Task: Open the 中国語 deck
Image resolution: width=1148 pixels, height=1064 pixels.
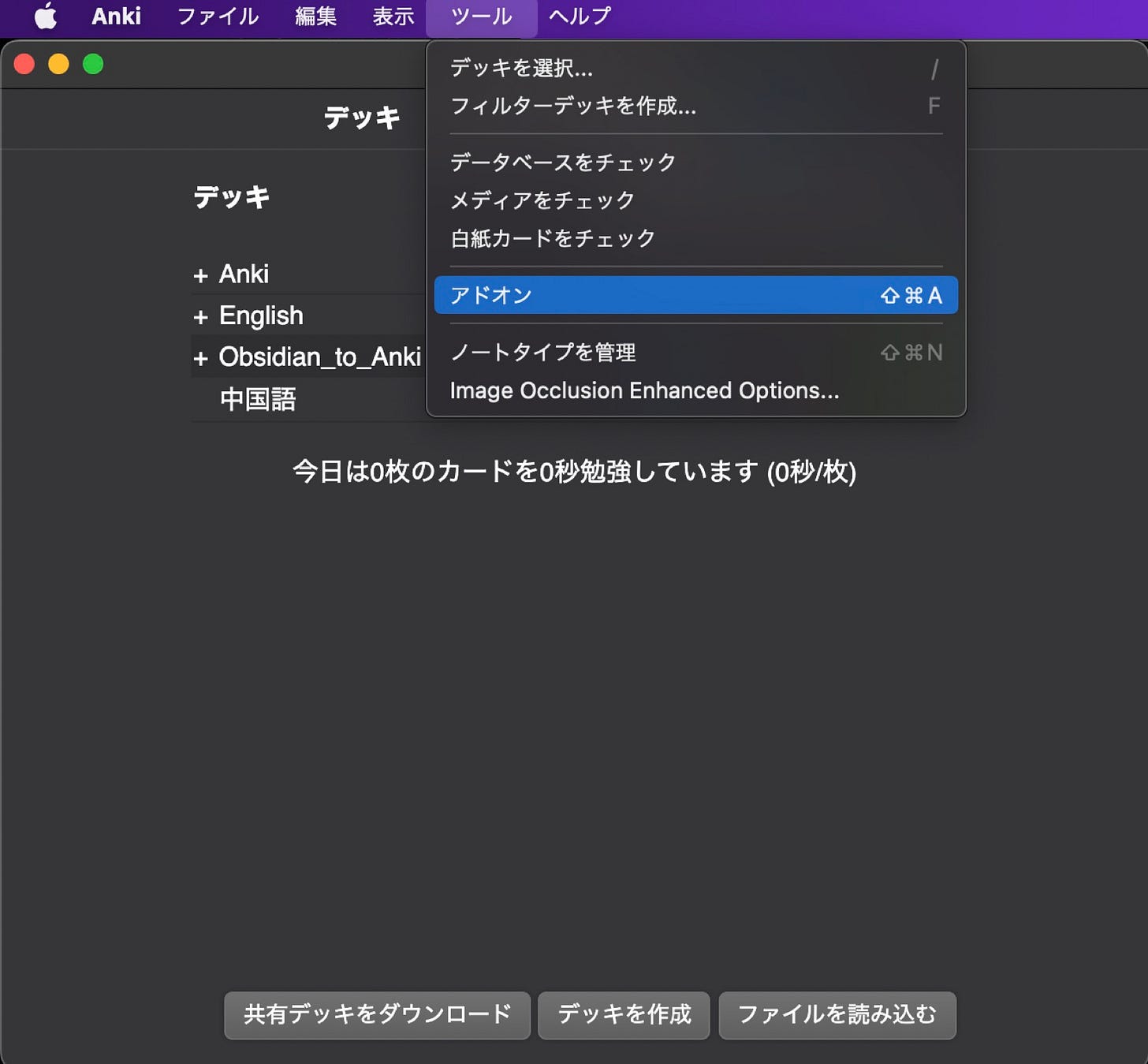Action: tap(258, 399)
